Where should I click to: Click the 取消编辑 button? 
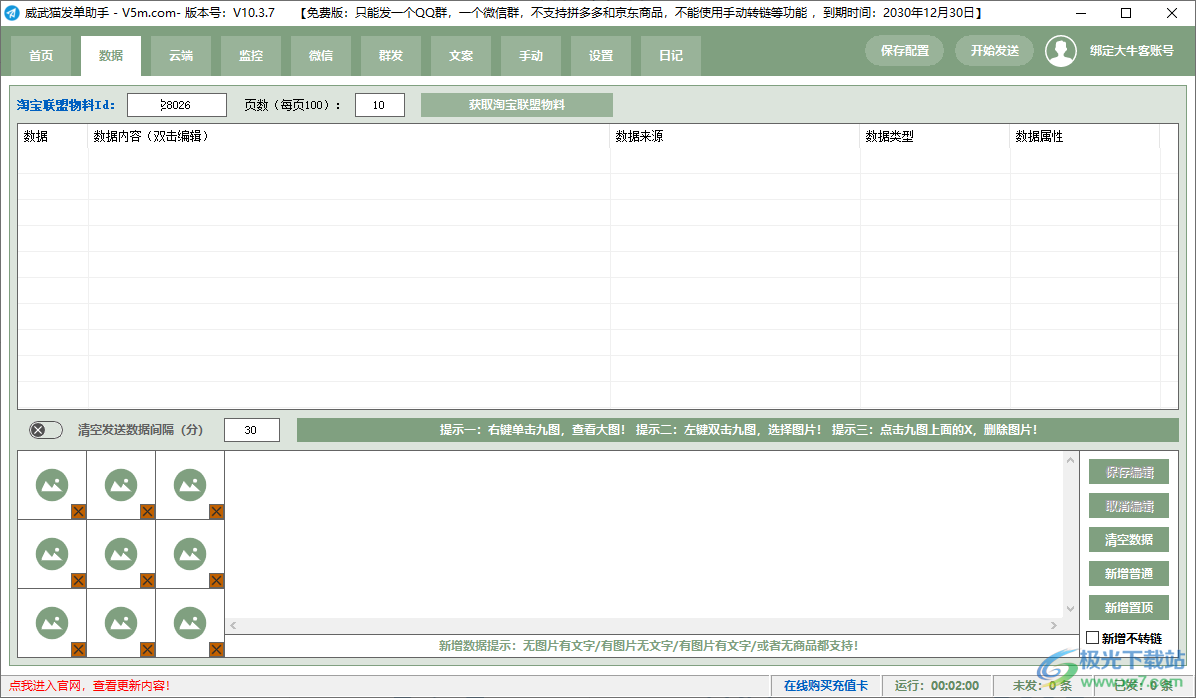point(1129,506)
